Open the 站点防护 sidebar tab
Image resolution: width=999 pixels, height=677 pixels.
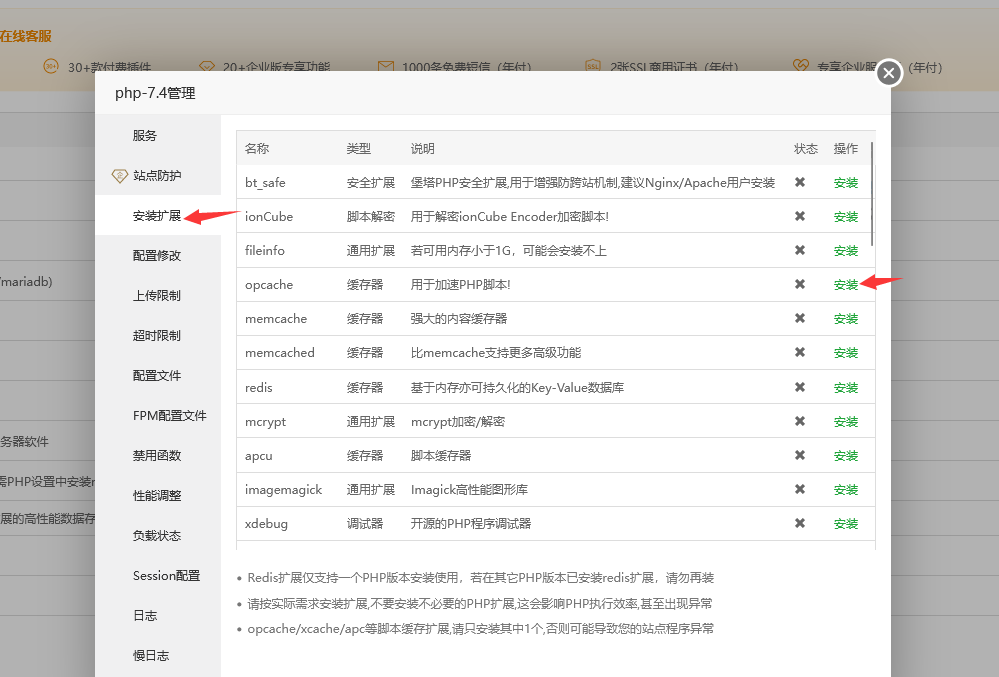pyautogui.click(x=157, y=176)
